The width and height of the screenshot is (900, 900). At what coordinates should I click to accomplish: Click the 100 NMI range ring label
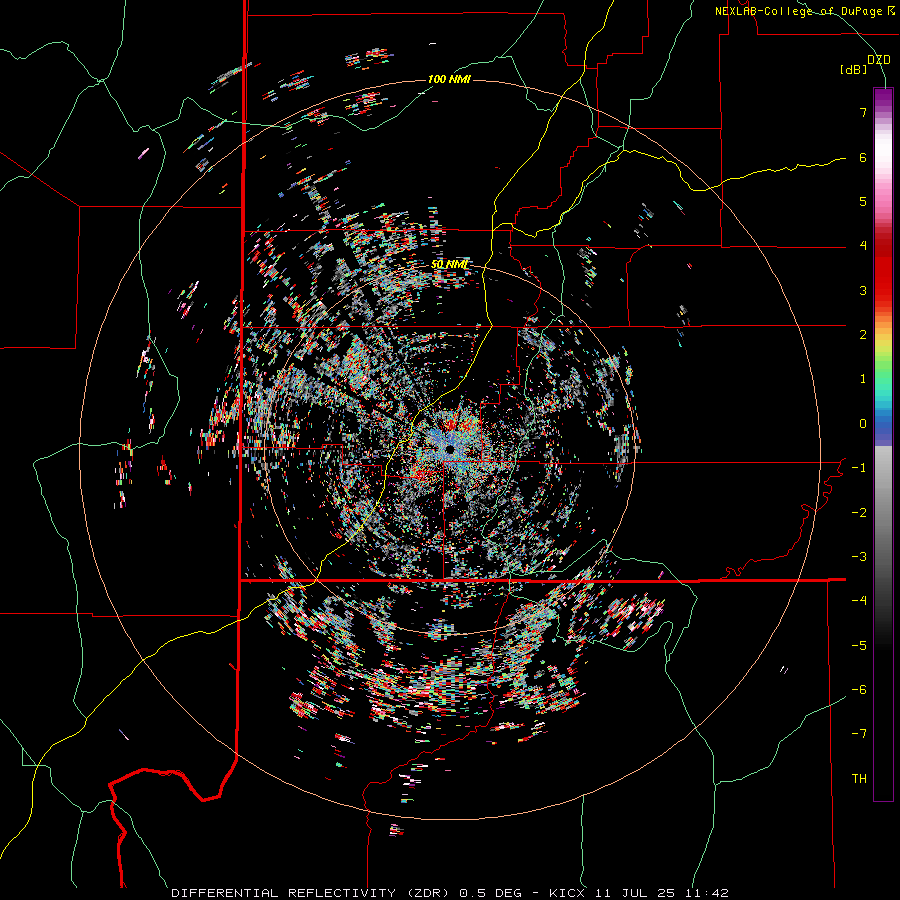point(449,79)
